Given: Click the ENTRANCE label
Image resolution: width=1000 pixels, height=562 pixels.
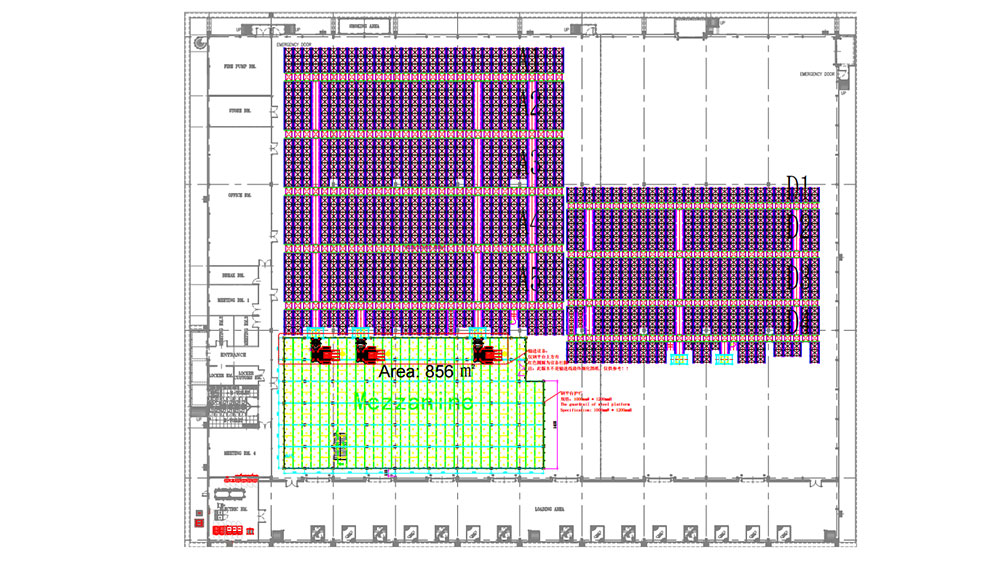Looking at the screenshot, I should tap(233, 355).
